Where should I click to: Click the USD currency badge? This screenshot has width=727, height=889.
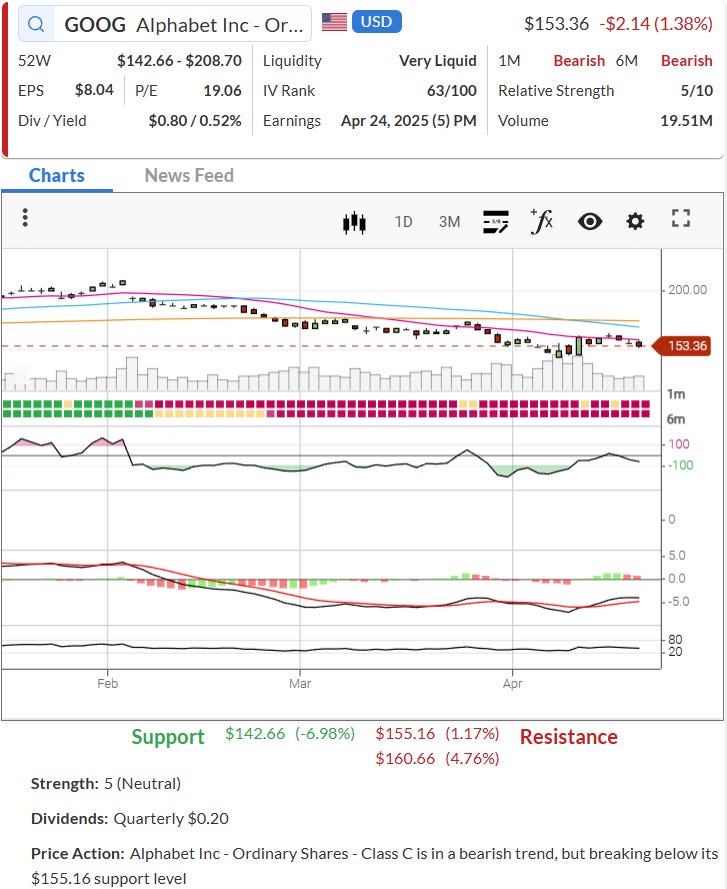[377, 22]
